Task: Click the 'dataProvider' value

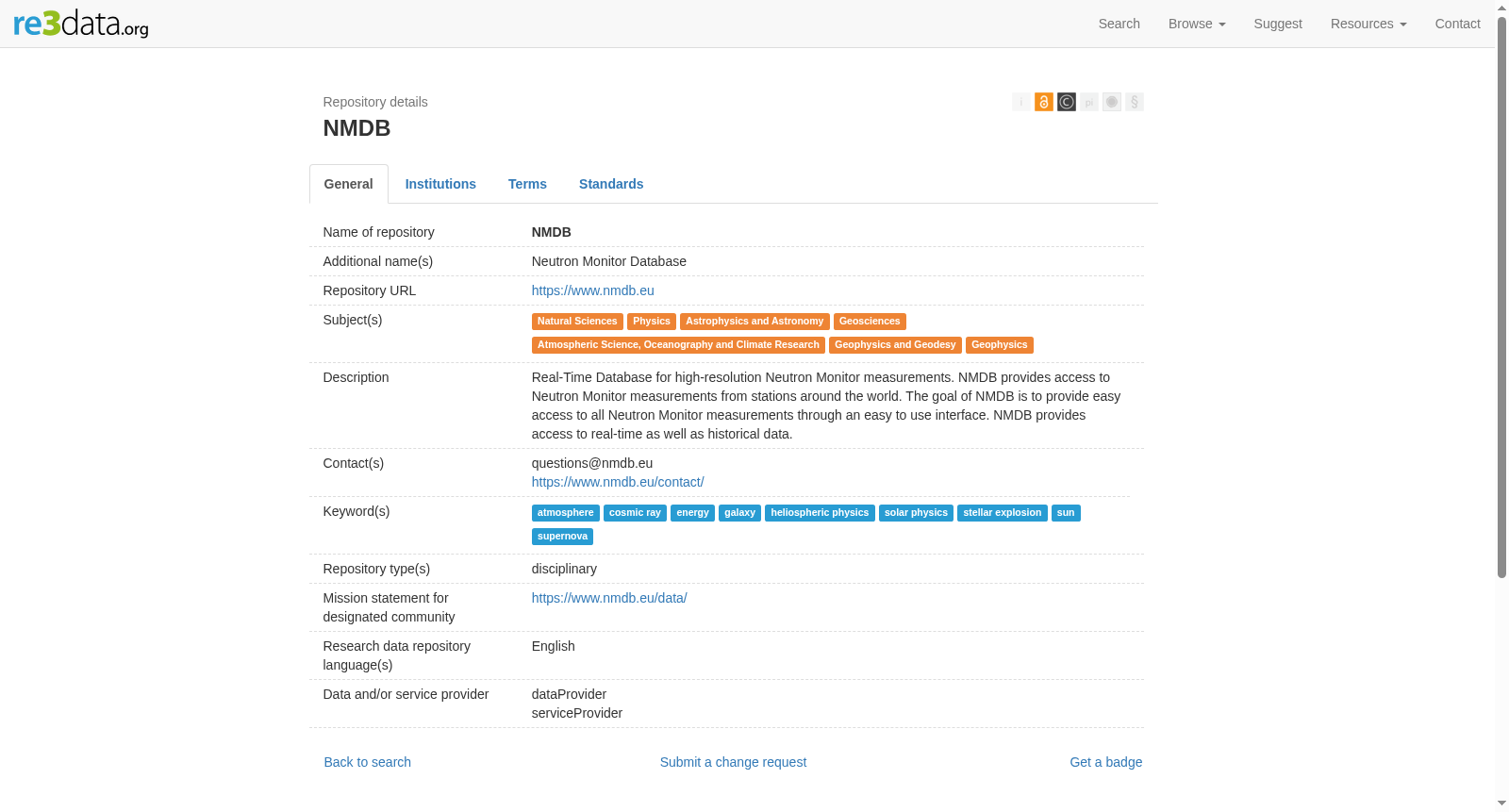Action: 569,694
